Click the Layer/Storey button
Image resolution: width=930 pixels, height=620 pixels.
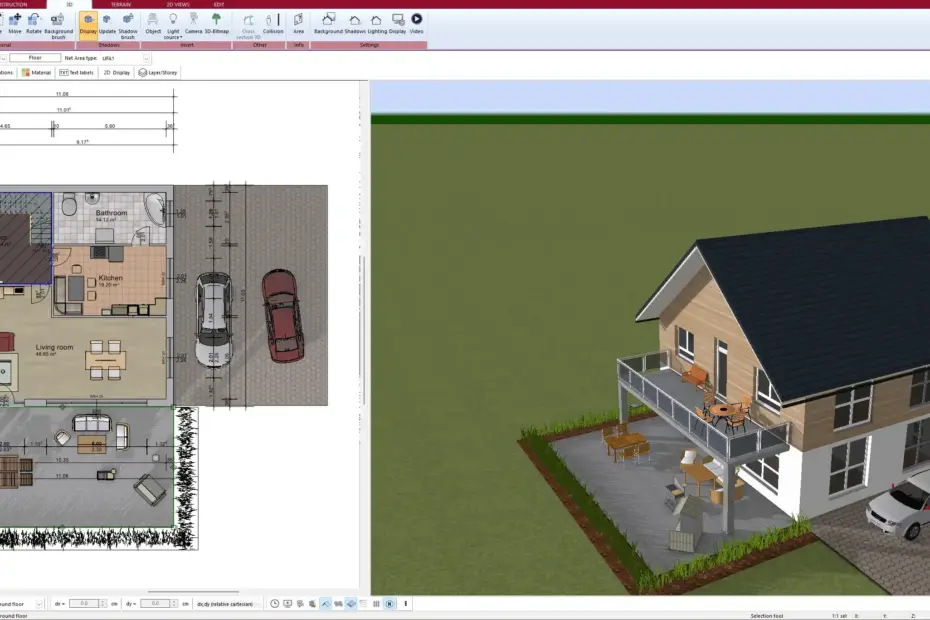pyautogui.click(x=157, y=73)
